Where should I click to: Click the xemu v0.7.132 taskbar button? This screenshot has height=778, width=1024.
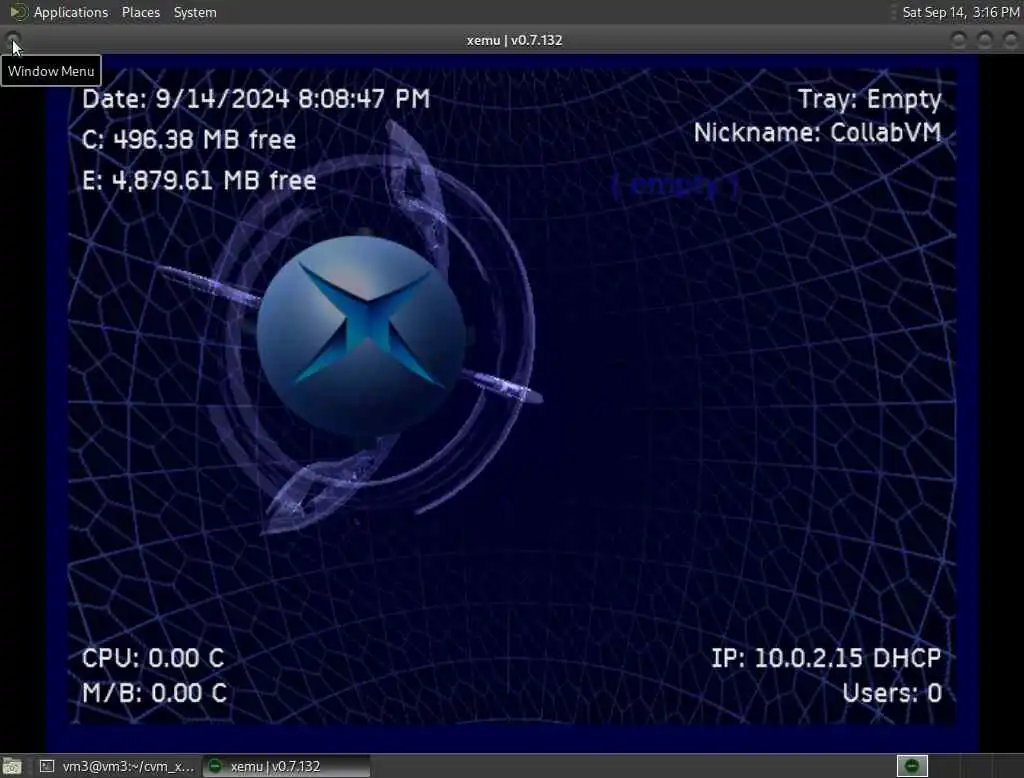(286, 766)
